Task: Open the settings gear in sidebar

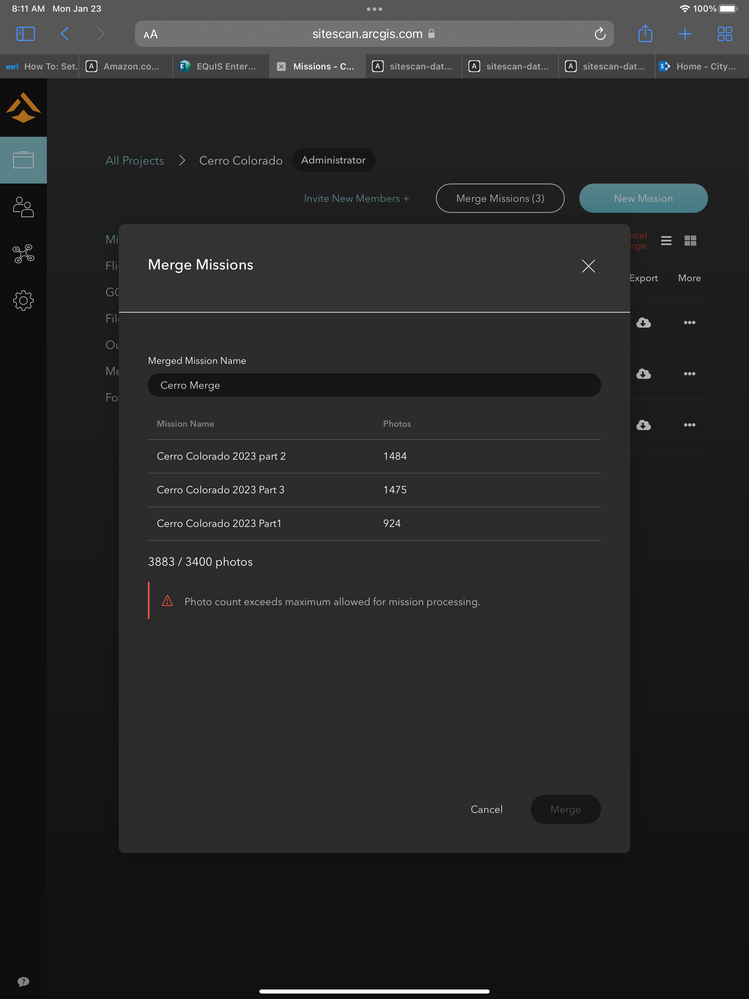Action: (23, 300)
